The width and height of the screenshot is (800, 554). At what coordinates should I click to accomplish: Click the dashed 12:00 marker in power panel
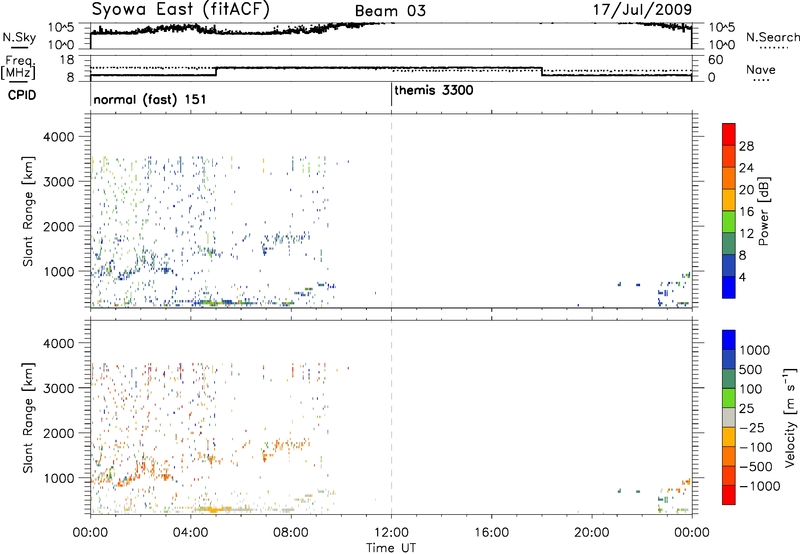pyautogui.click(x=391, y=211)
